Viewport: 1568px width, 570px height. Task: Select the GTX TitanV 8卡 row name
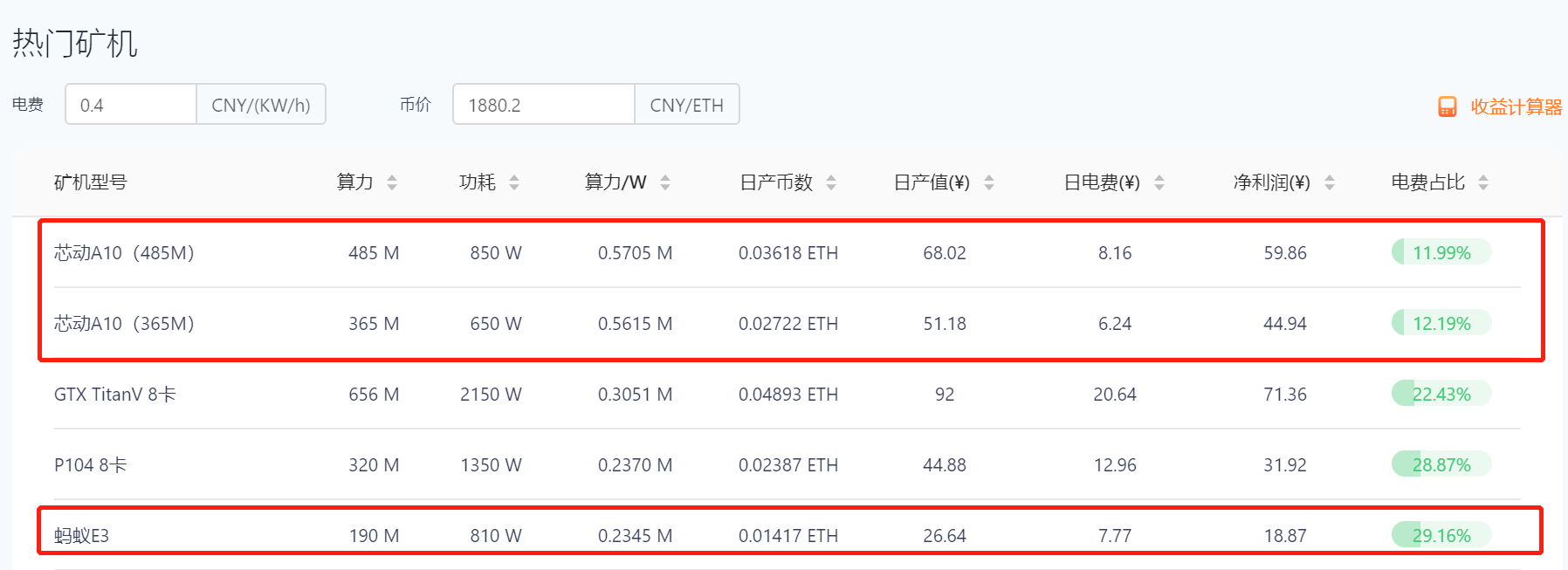(115, 394)
